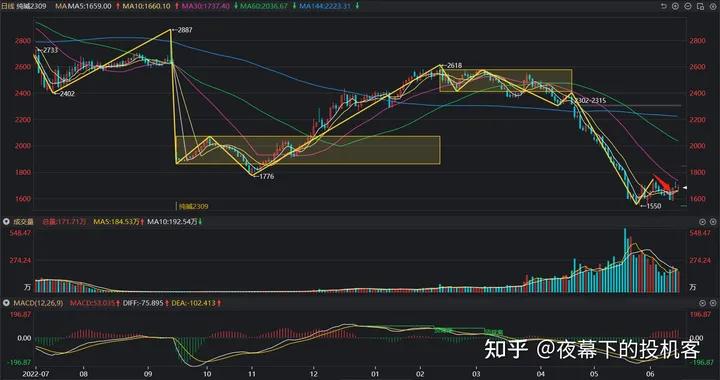Viewport: 720px width, 380px height.
Task: Click the 12 month on time axis
Action: pos(313,375)
